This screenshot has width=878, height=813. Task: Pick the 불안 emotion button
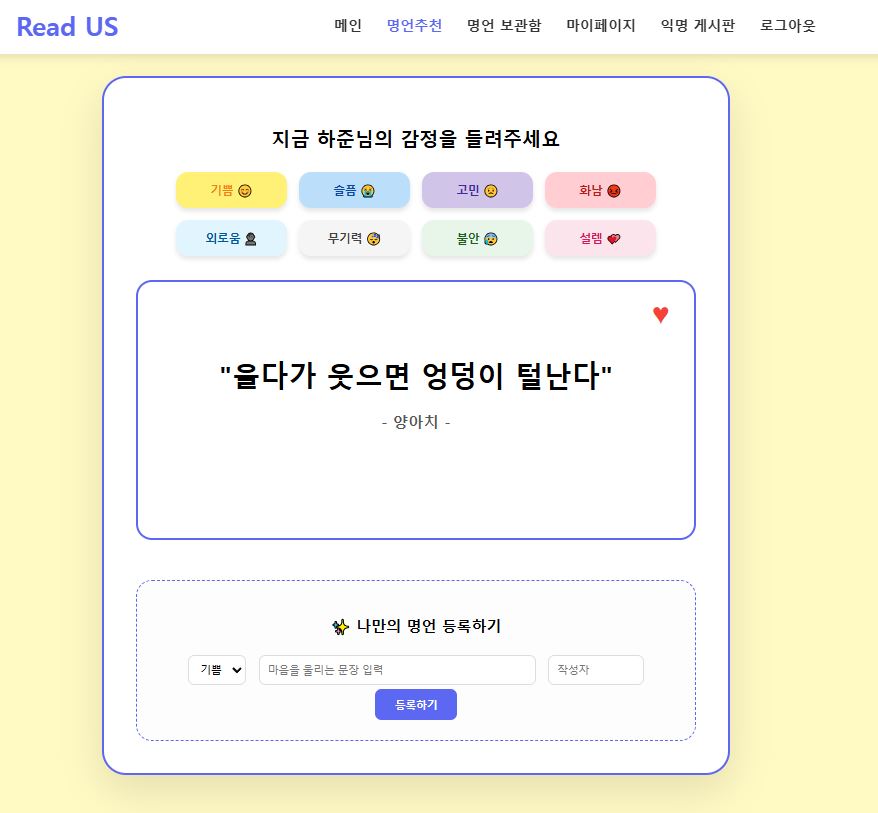coord(477,239)
